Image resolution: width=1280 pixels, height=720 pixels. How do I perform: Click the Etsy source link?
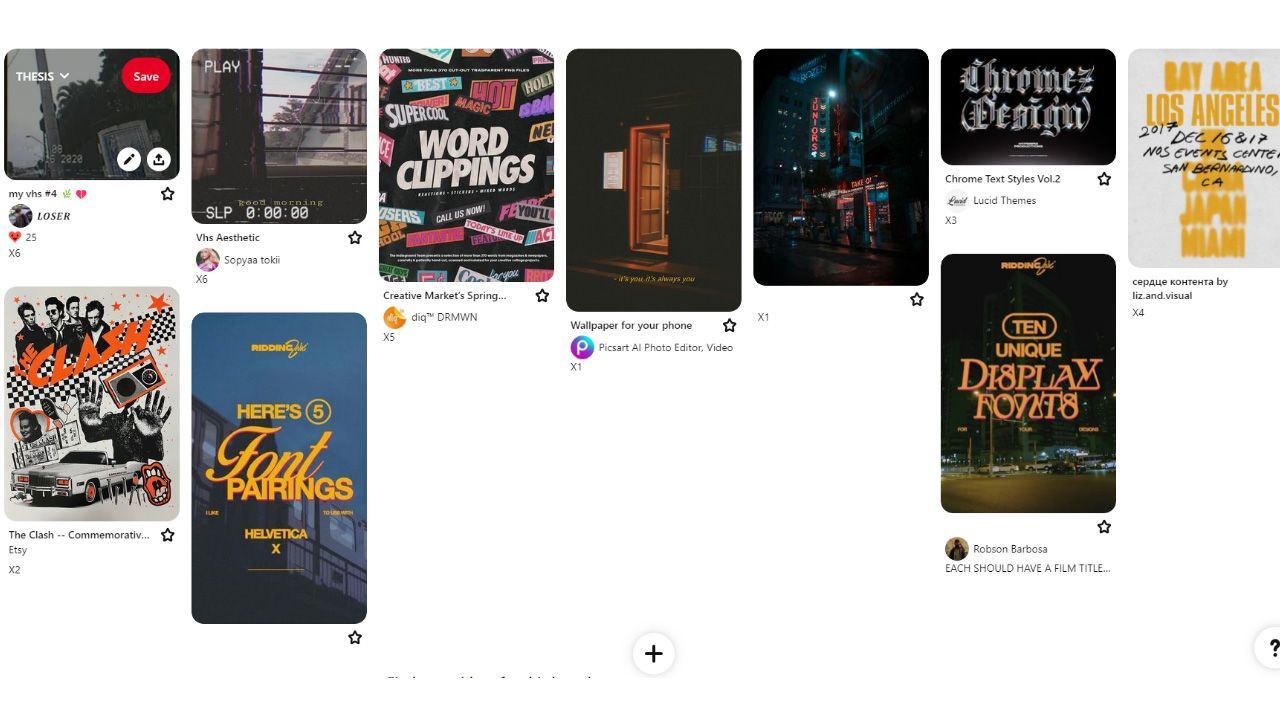coord(18,550)
